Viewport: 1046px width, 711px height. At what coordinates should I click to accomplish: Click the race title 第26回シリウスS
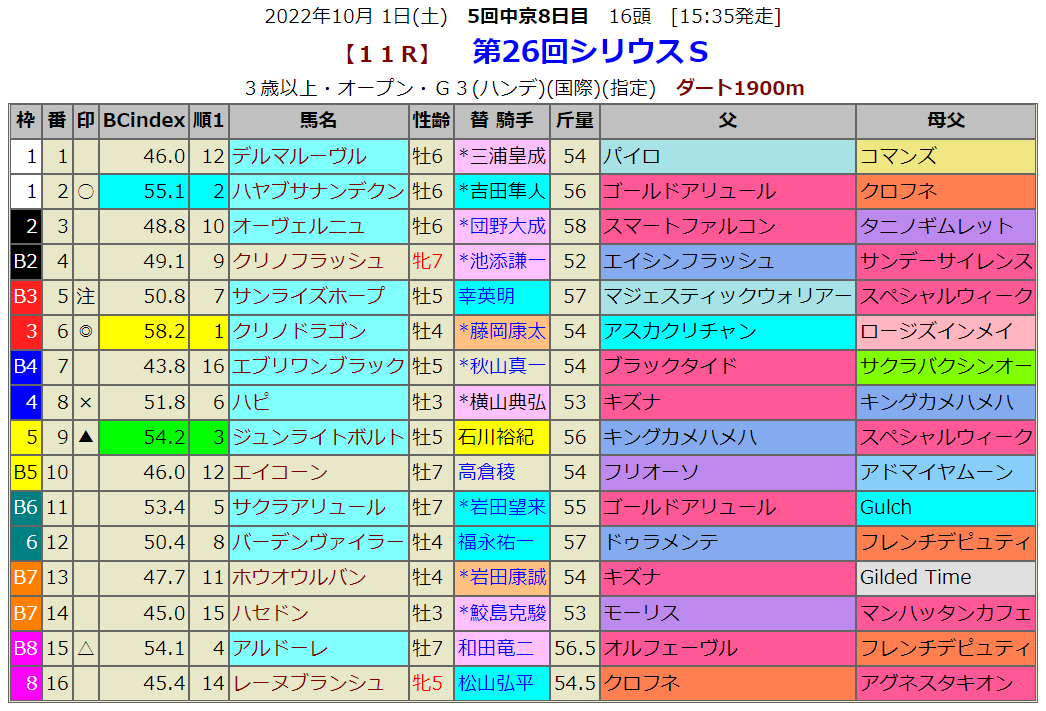590,52
